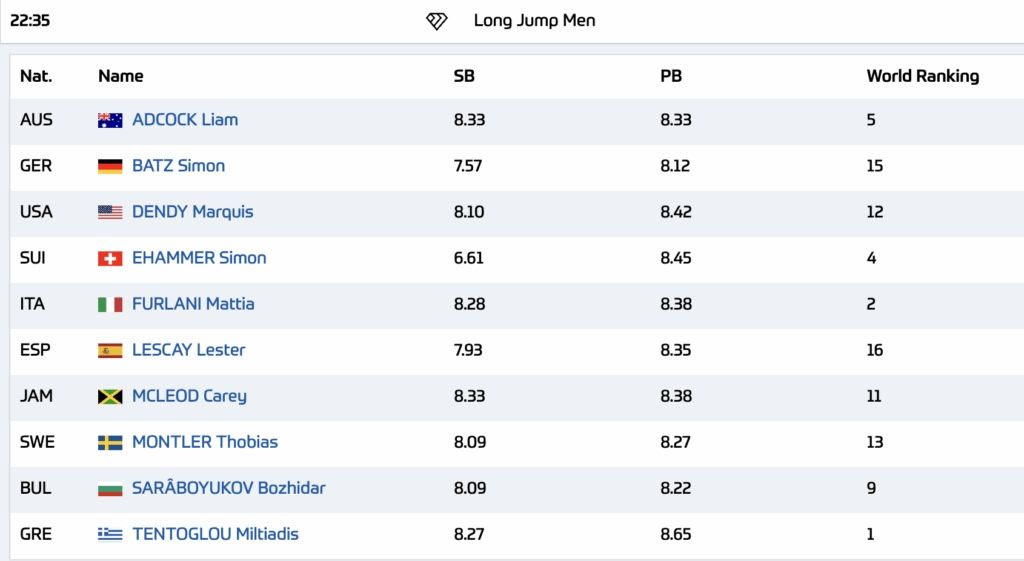Screen dimensions: 1024x561
Task: Open ADCOCK Liam athlete profile
Action: [185, 120]
